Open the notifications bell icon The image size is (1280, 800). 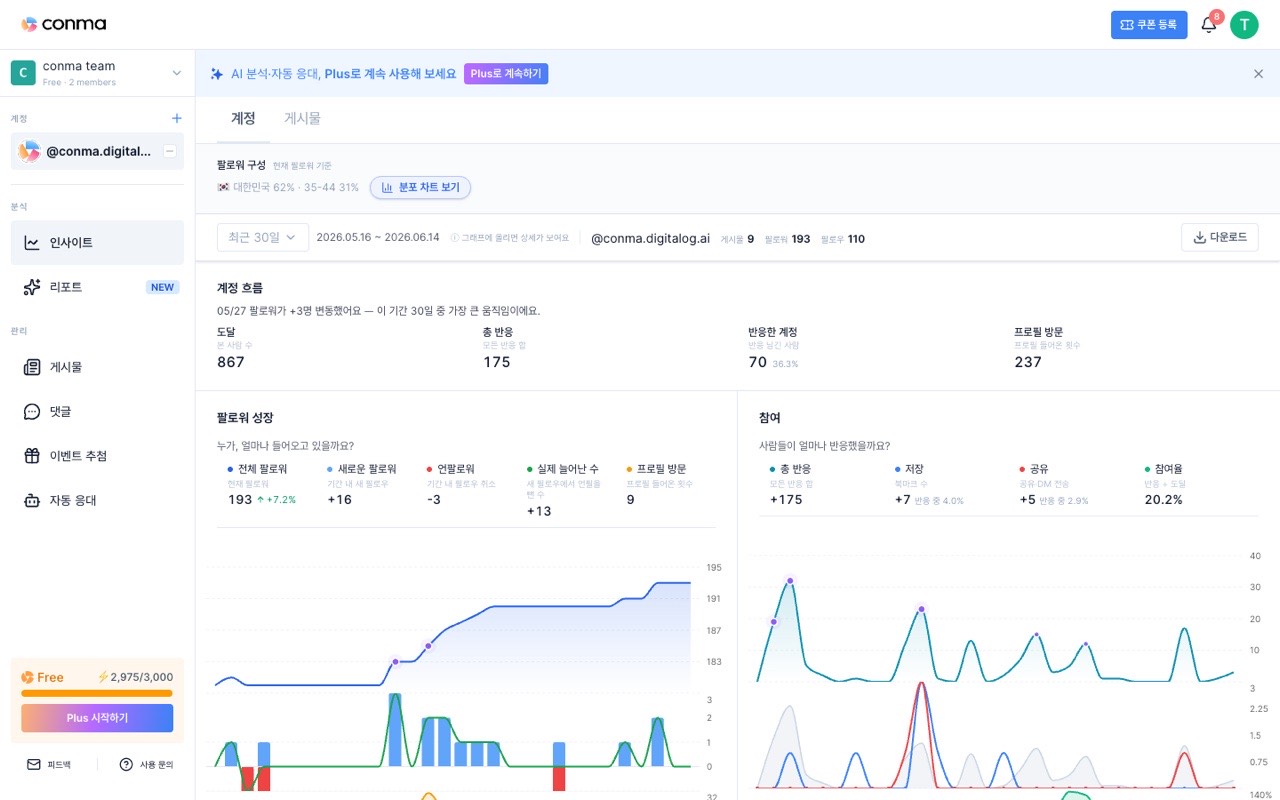click(x=1208, y=25)
